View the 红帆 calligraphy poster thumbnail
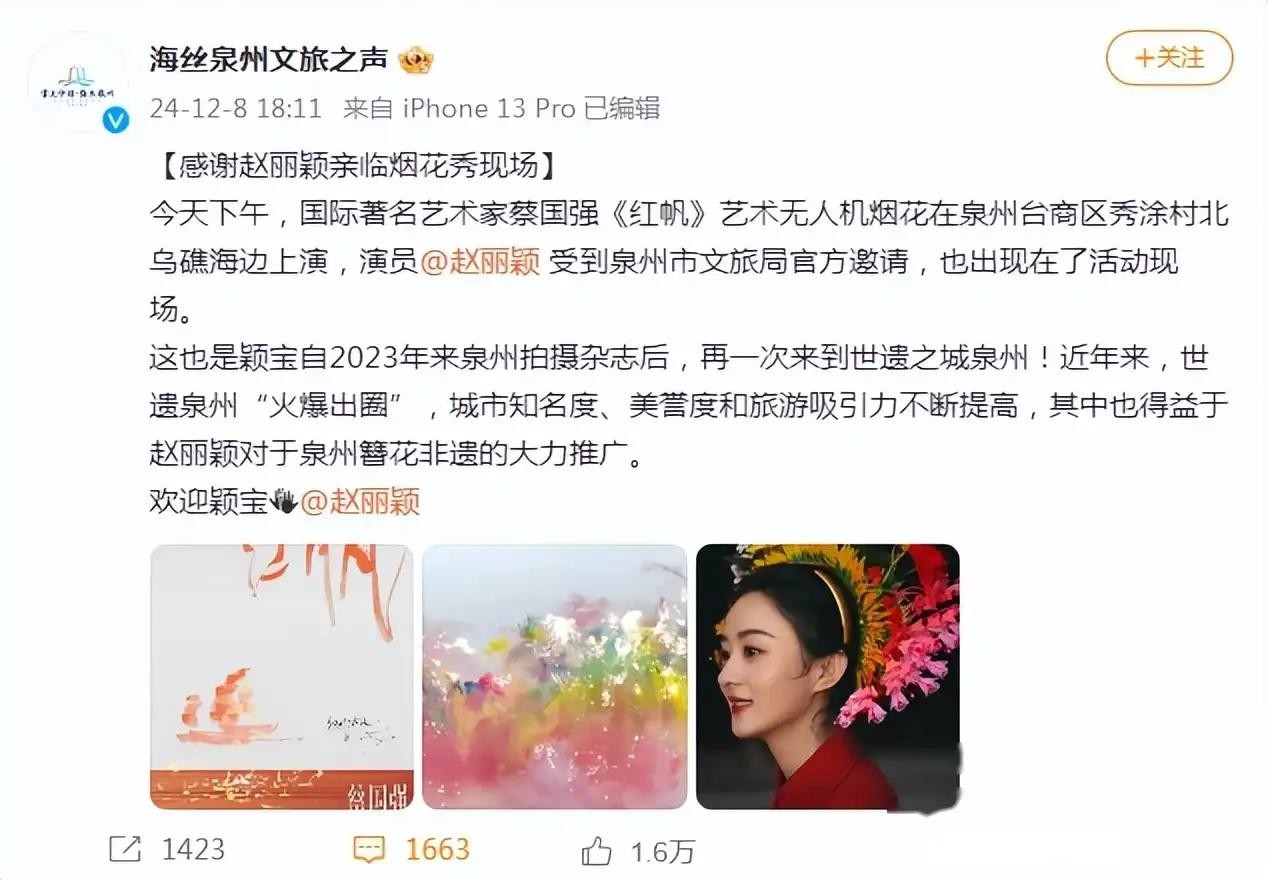Screen dimensions: 1268x880 click(x=282, y=677)
